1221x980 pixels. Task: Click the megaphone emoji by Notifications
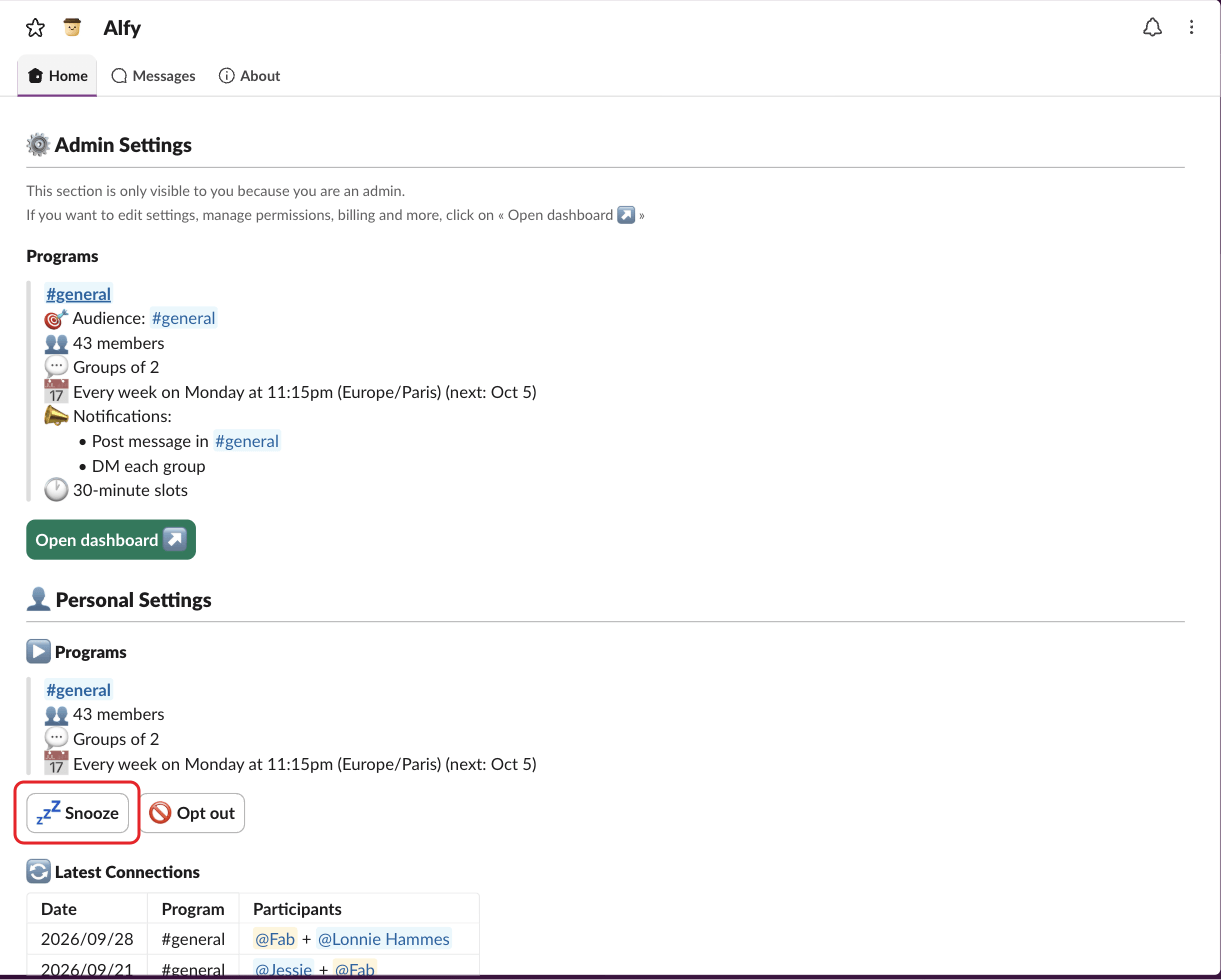point(56,416)
